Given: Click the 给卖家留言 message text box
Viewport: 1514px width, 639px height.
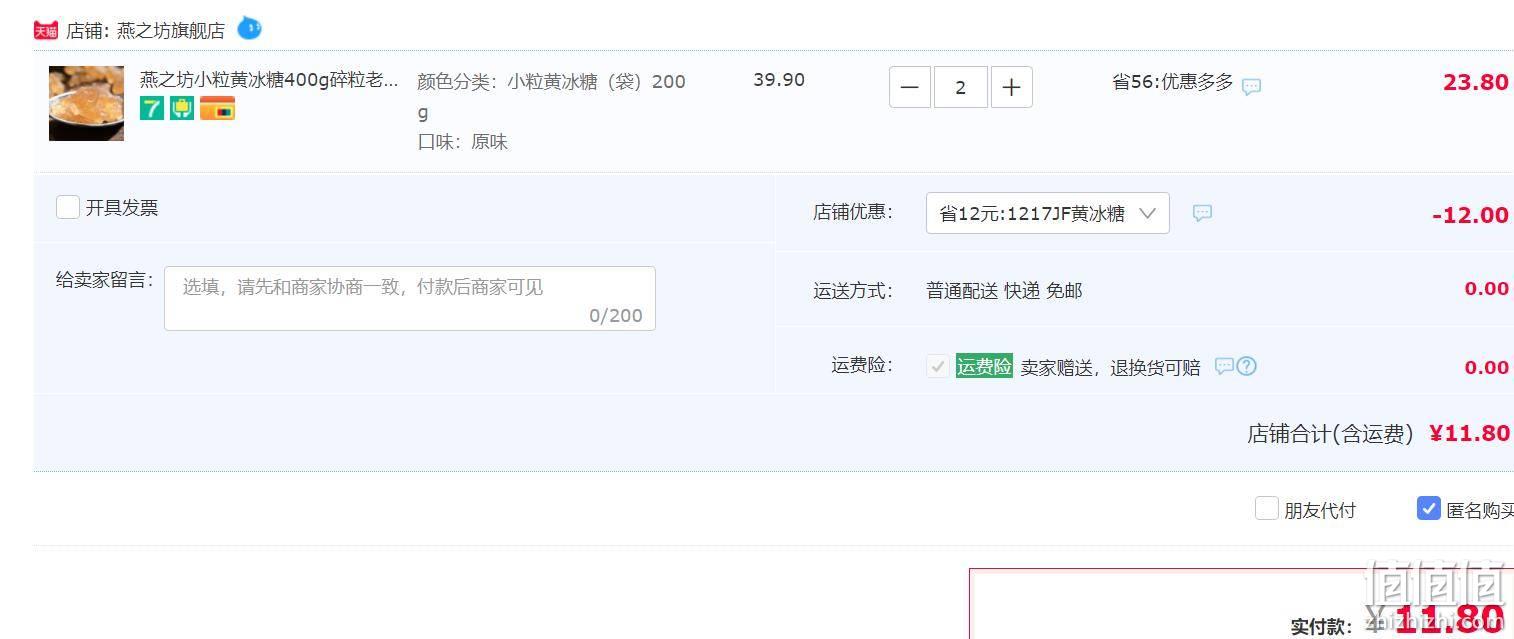Looking at the screenshot, I should (x=410, y=298).
